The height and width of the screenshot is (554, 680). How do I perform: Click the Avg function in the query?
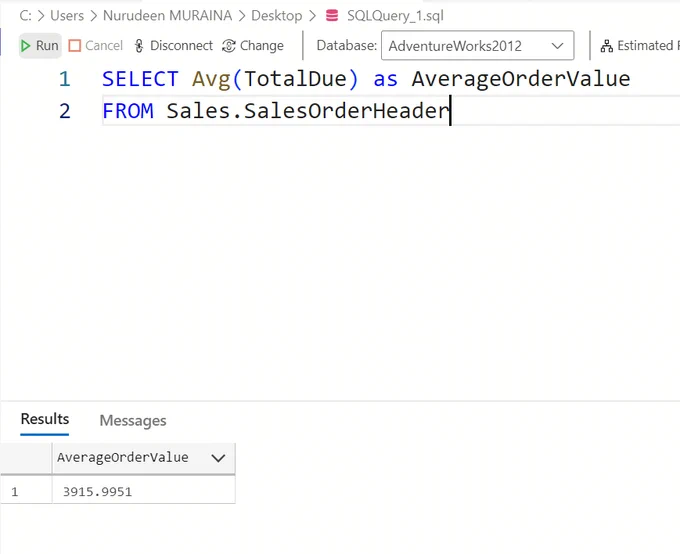pyautogui.click(x=212, y=79)
